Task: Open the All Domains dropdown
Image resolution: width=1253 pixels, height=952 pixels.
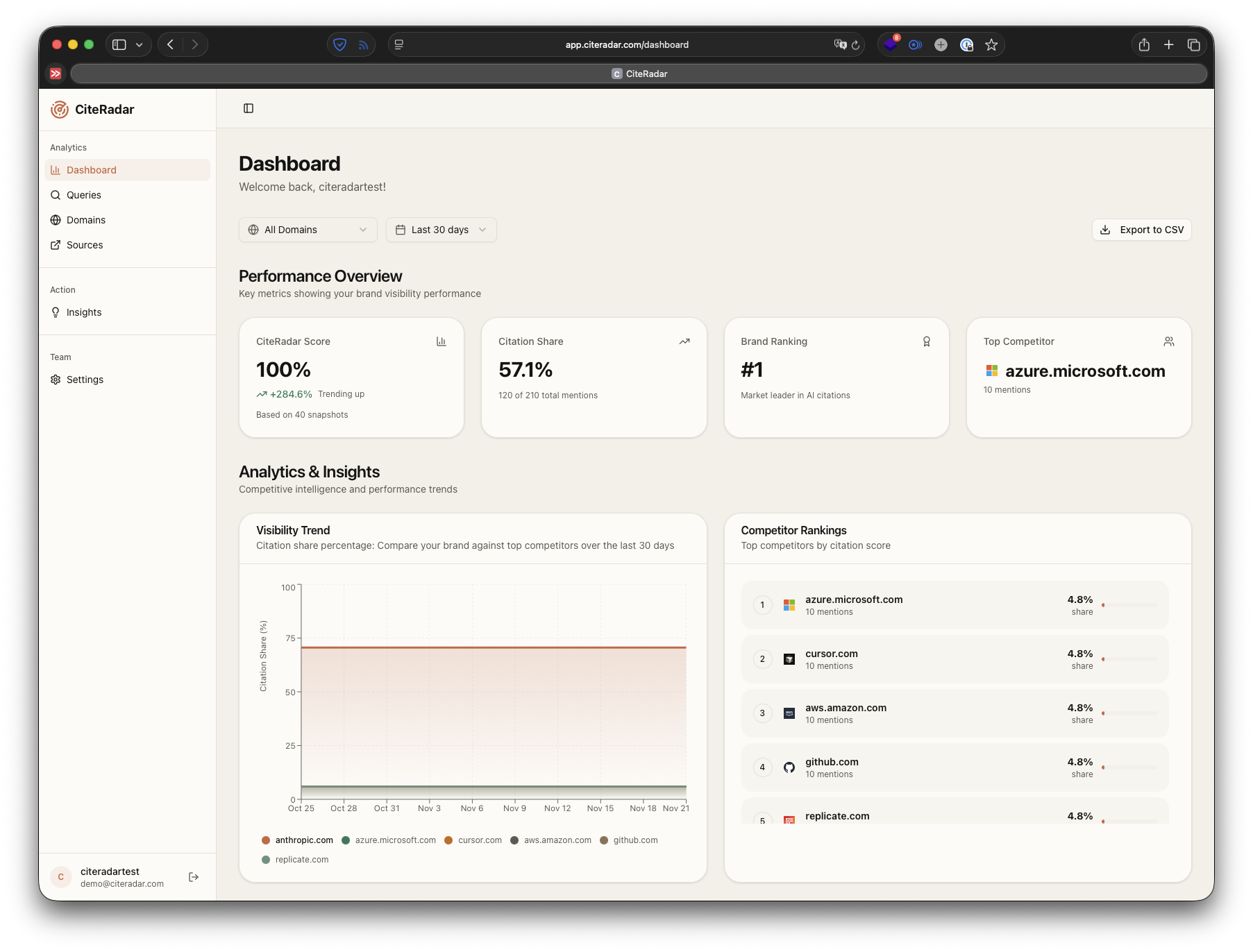Action: pos(308,230)
